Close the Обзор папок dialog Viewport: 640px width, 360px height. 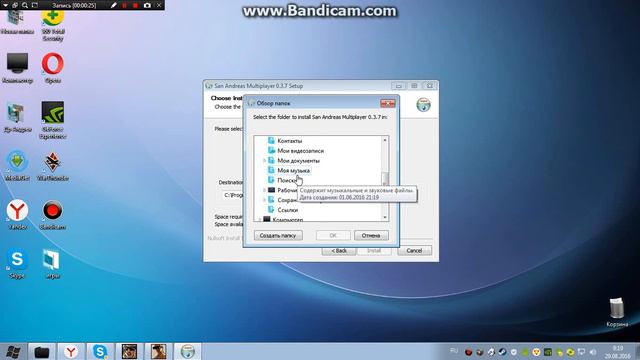pos(388,103)
